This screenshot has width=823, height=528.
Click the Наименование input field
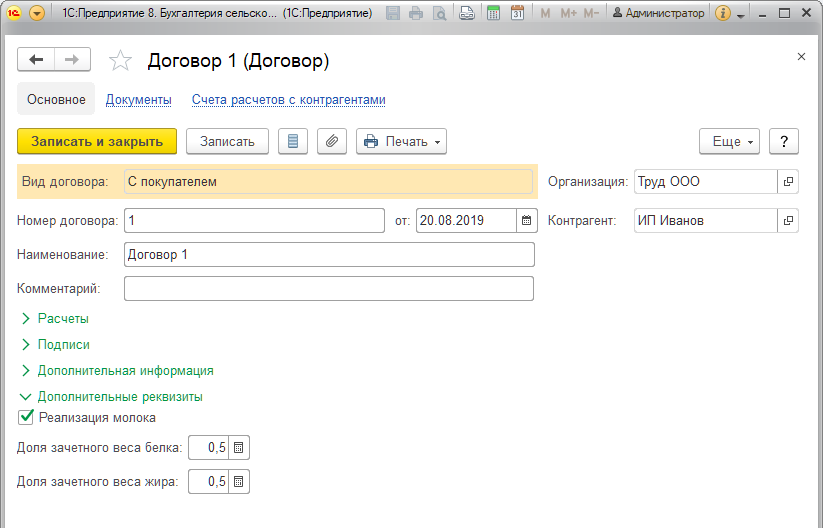click(x=330, y=255)
